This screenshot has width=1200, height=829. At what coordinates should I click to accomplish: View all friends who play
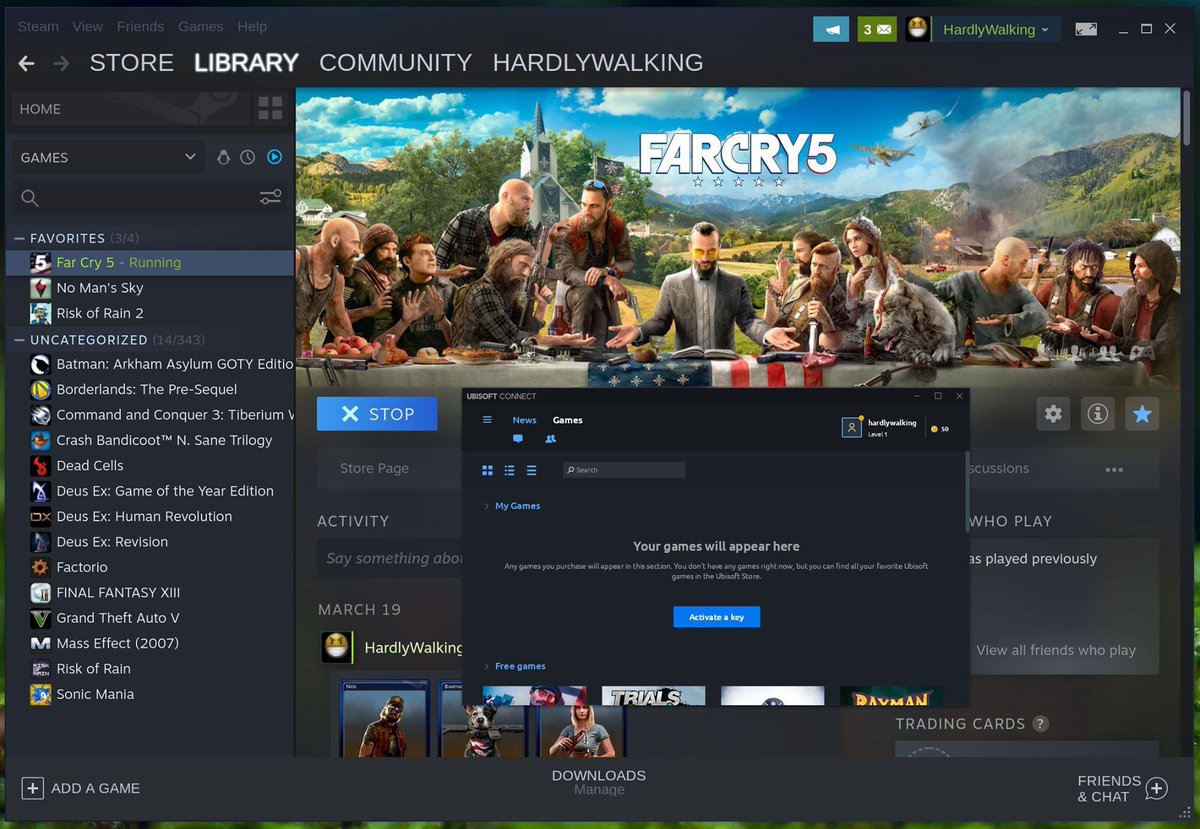click(x=1056, y=650)
